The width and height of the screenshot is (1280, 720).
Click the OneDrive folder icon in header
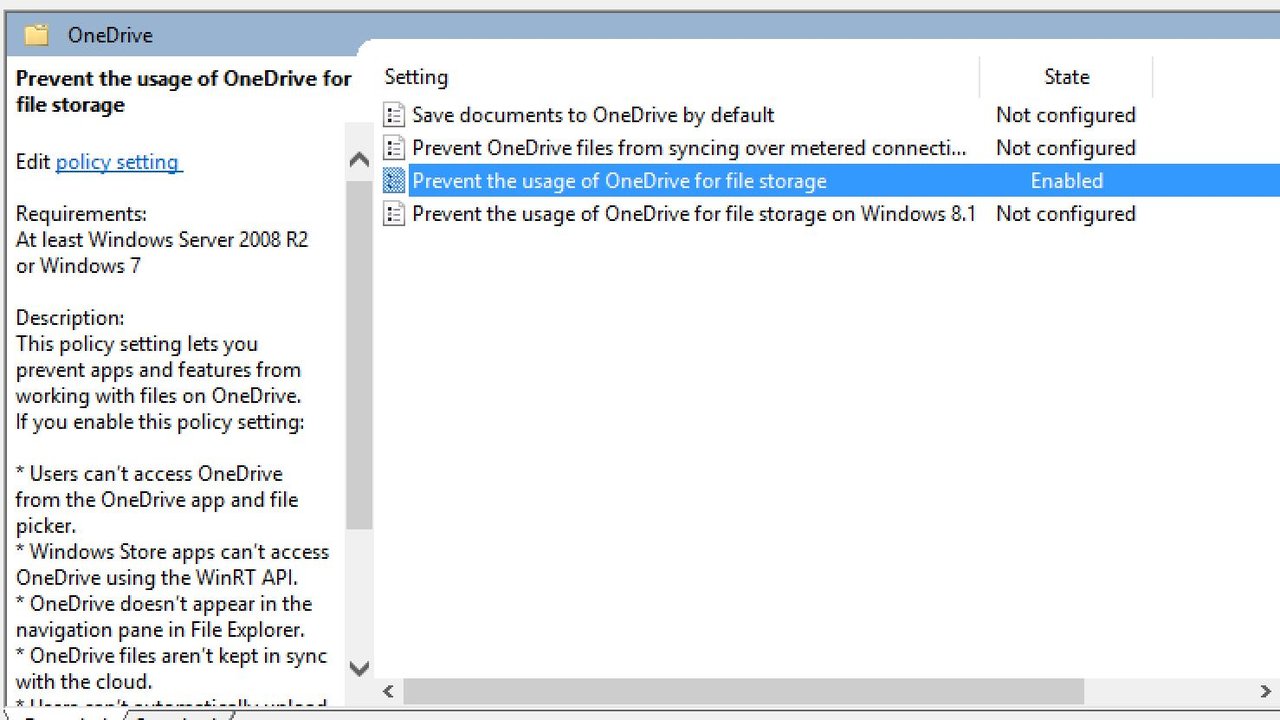[37, 35]
